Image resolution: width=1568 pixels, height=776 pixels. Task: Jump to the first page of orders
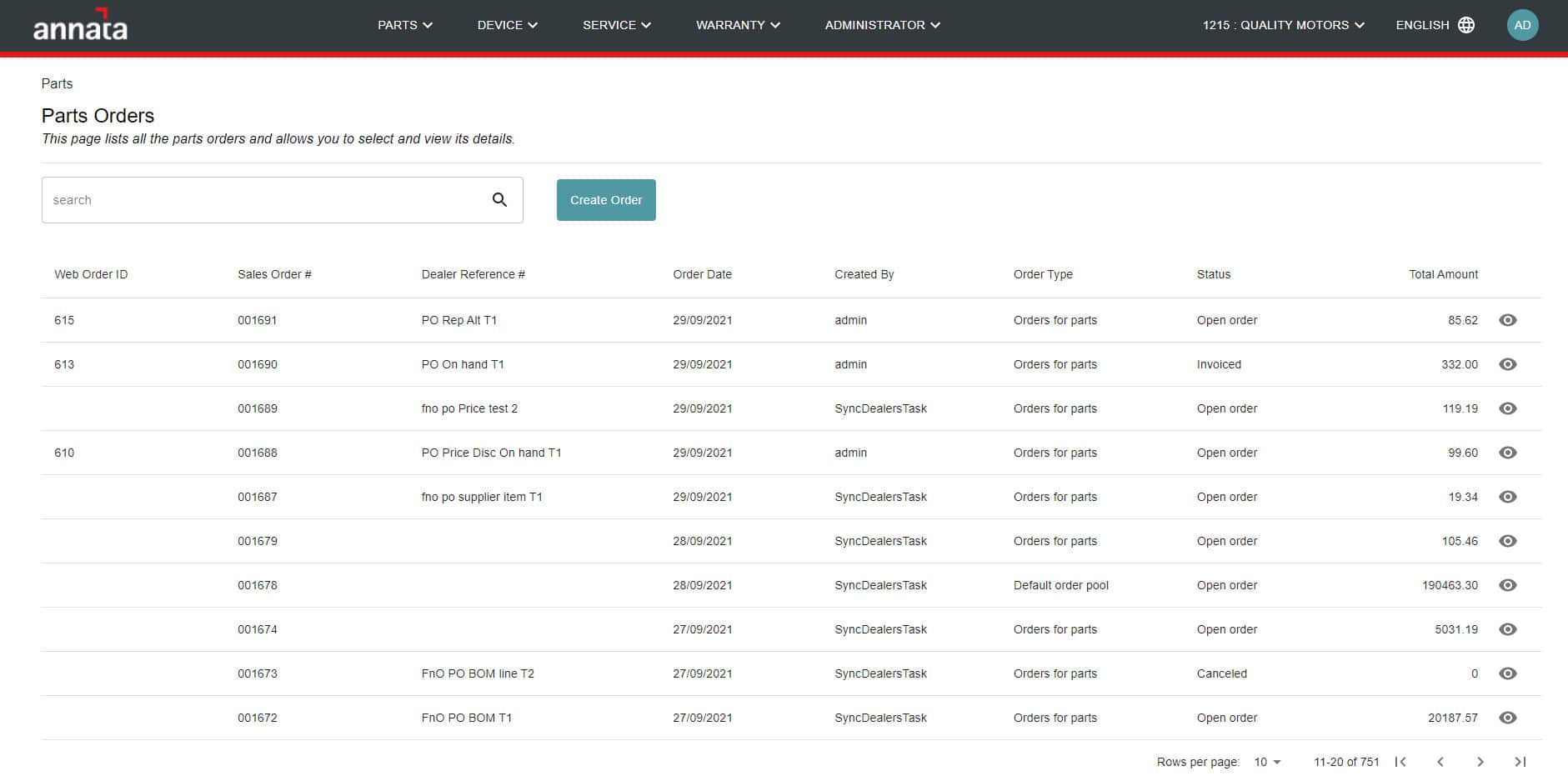pyautogui.click(x=1400, y=761)
